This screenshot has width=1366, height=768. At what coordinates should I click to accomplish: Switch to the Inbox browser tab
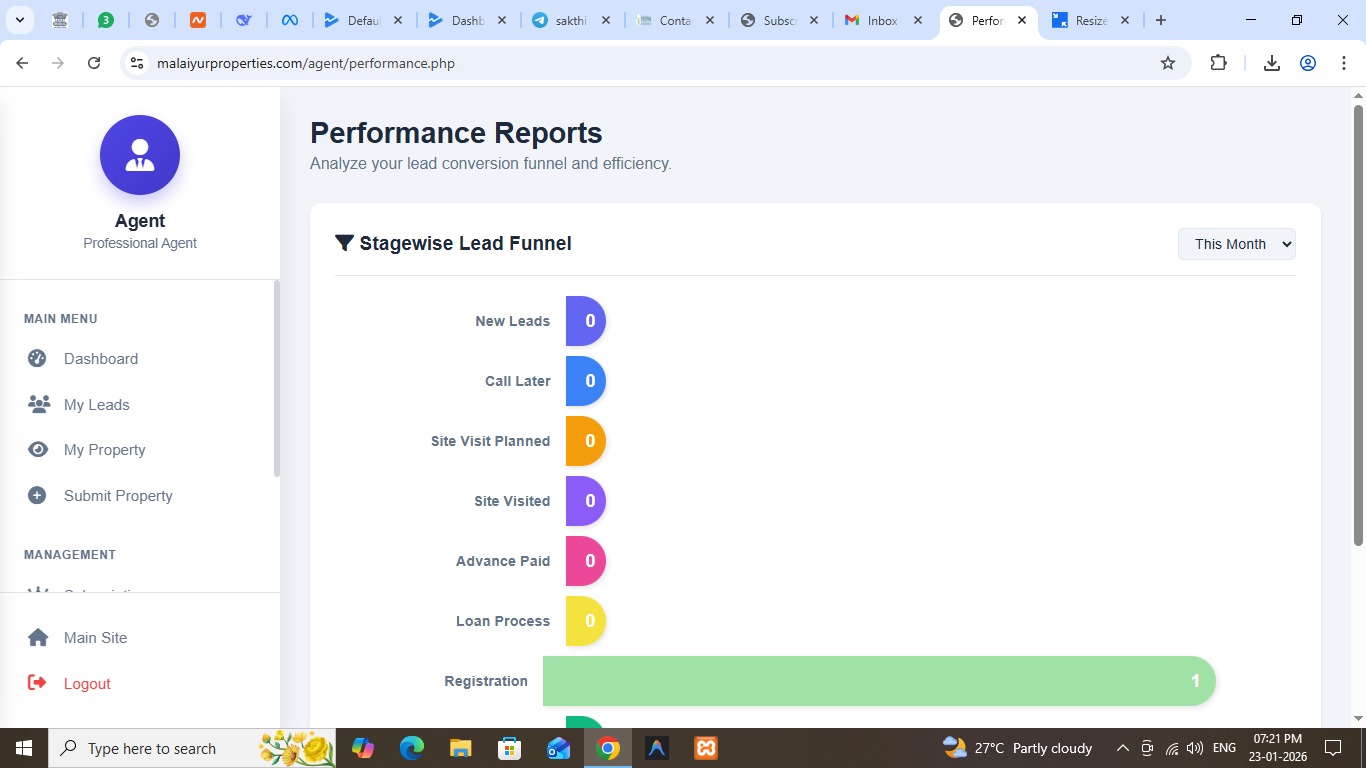click(x=880, y=20)
